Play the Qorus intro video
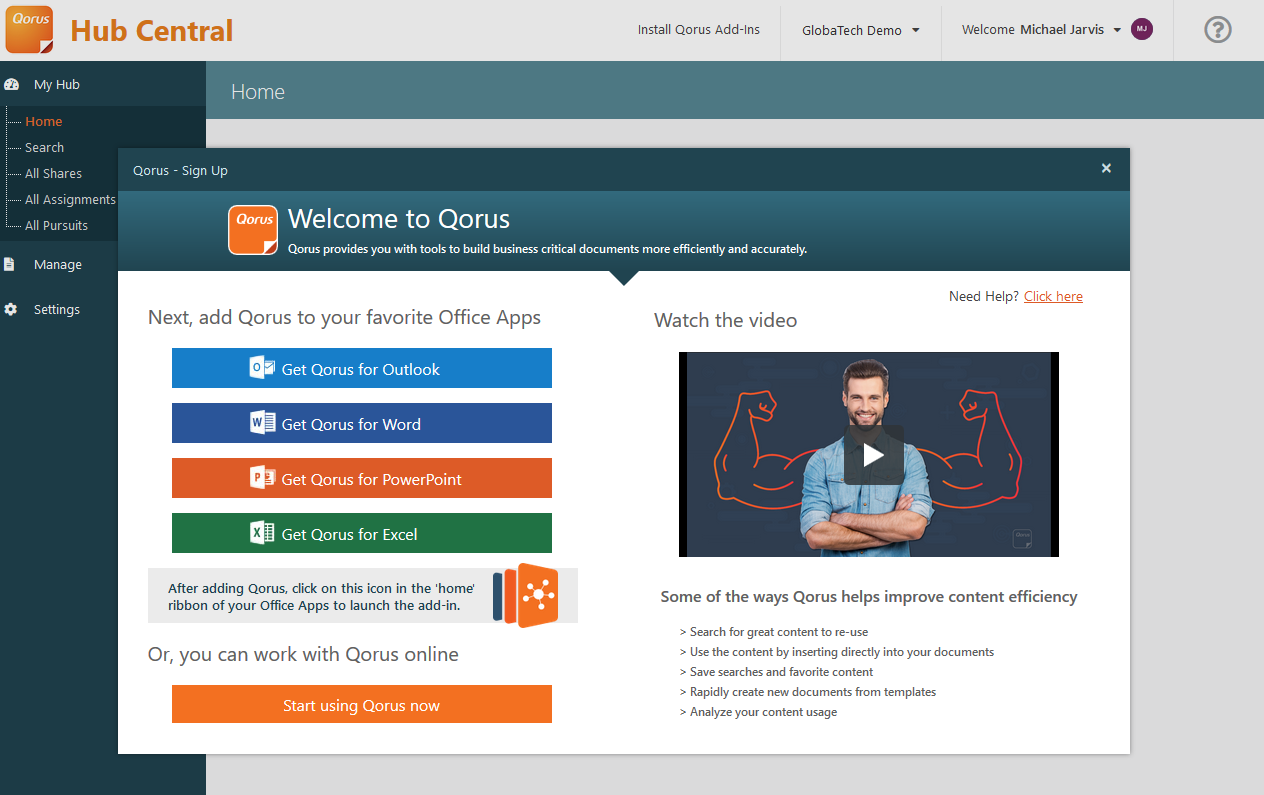The height and width of the screenshot is (795, 1264). point(873,455)
